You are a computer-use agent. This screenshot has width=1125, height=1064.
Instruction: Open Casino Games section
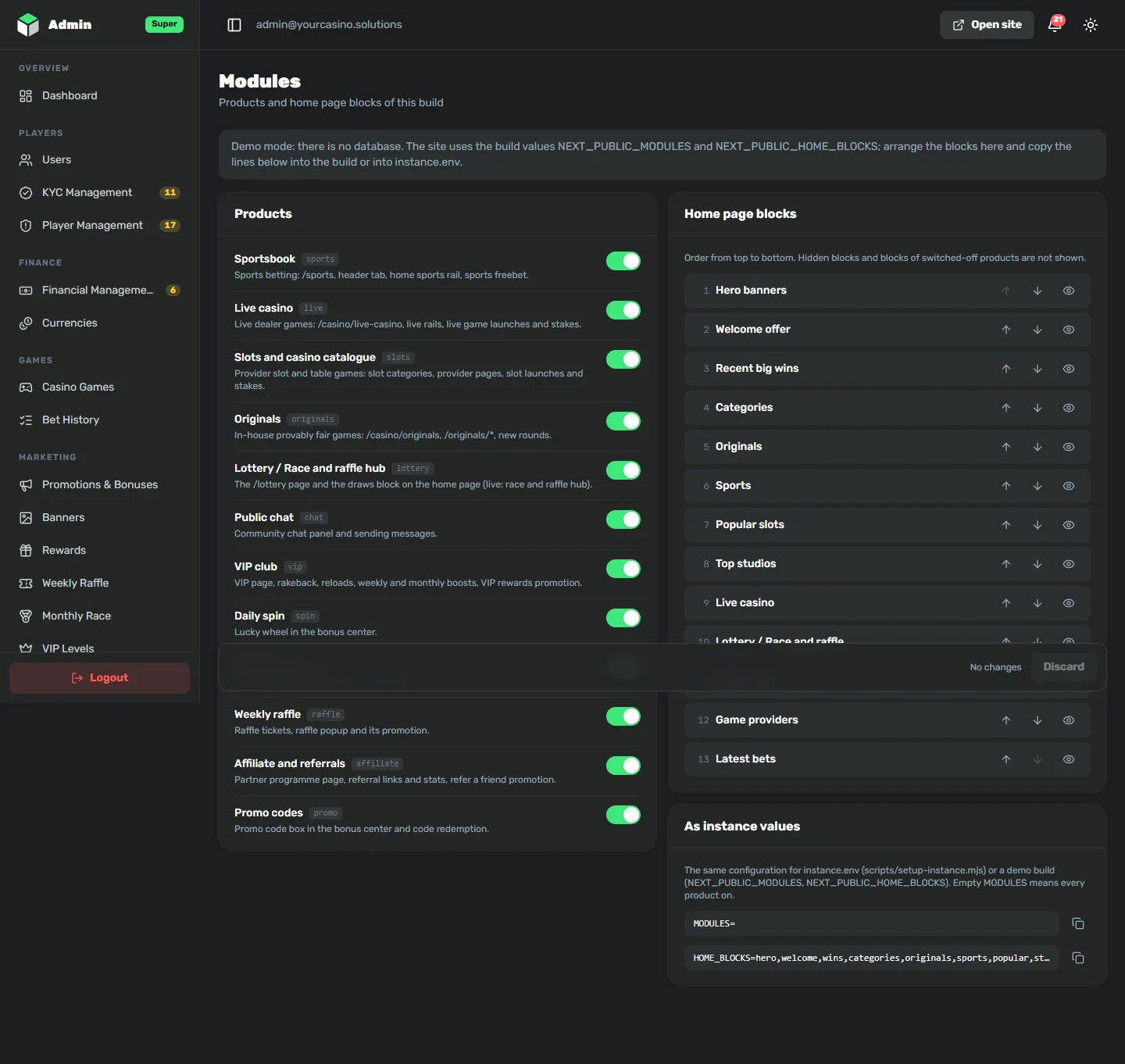pyautogui.click(x=99, y=387)
